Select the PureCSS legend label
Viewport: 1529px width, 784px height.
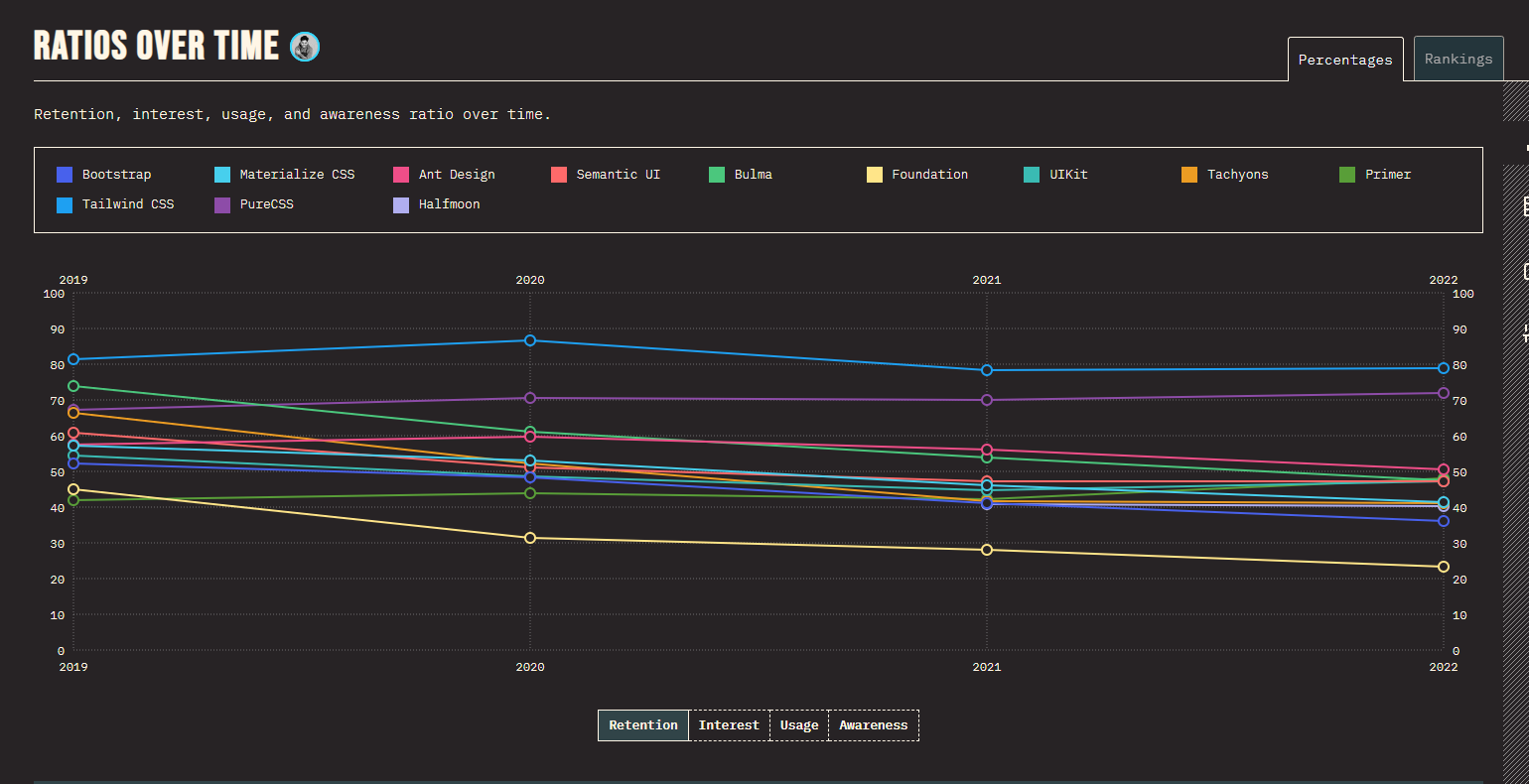click(x=267, y=204)
